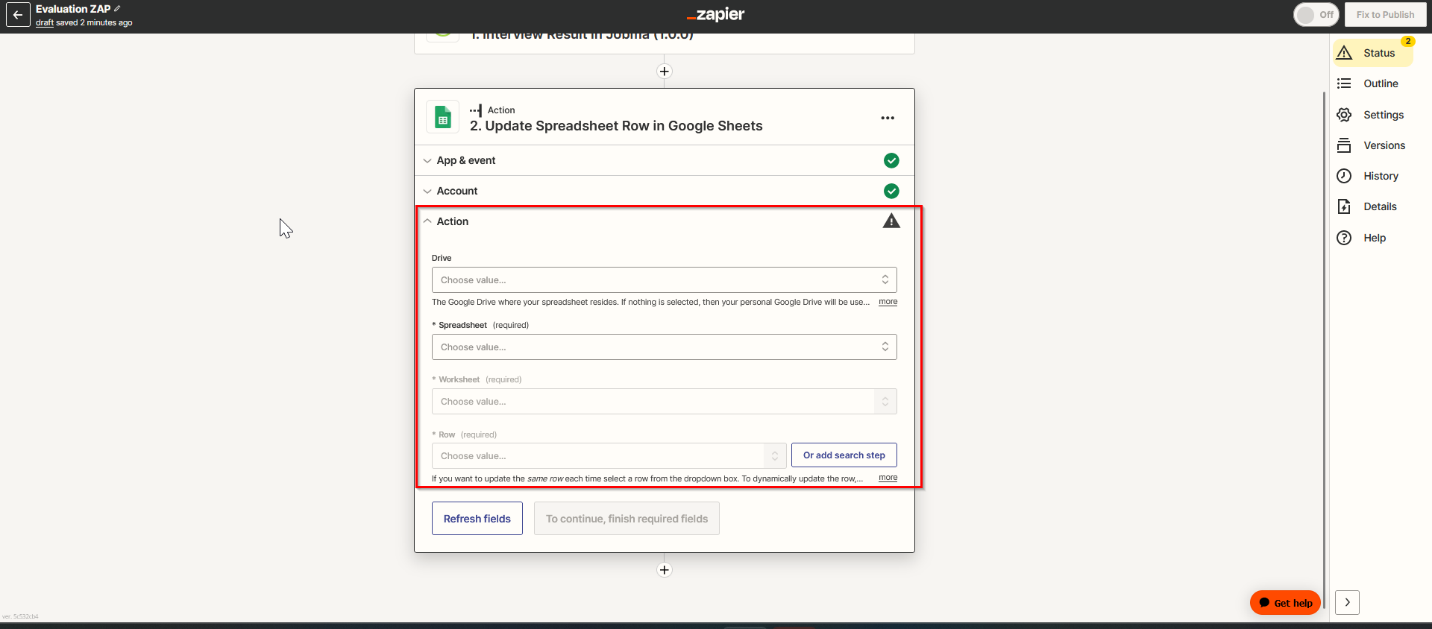1432x629 pixels.
Task: Expand the Account section
Action: pos(664,191)
